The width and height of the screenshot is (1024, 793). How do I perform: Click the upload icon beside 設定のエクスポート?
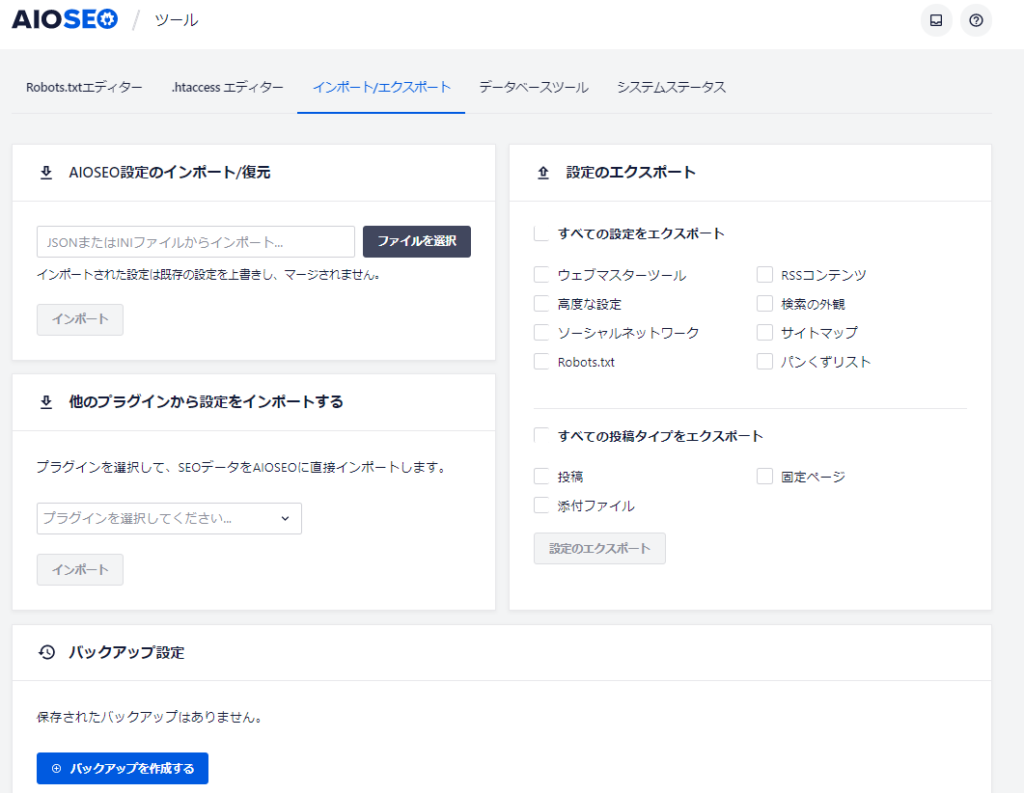tap(543, 172)
